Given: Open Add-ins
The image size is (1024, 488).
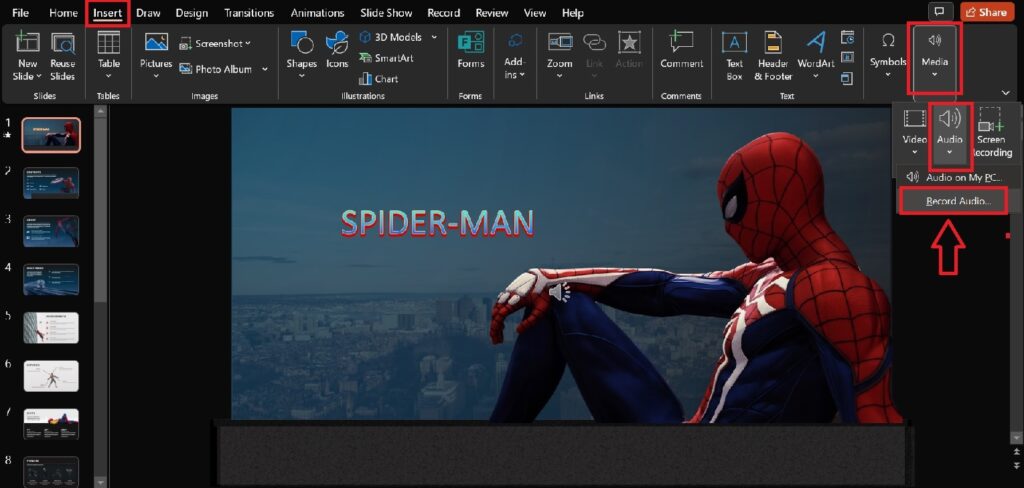Looking at the screenshot, I should pos(515,56).
